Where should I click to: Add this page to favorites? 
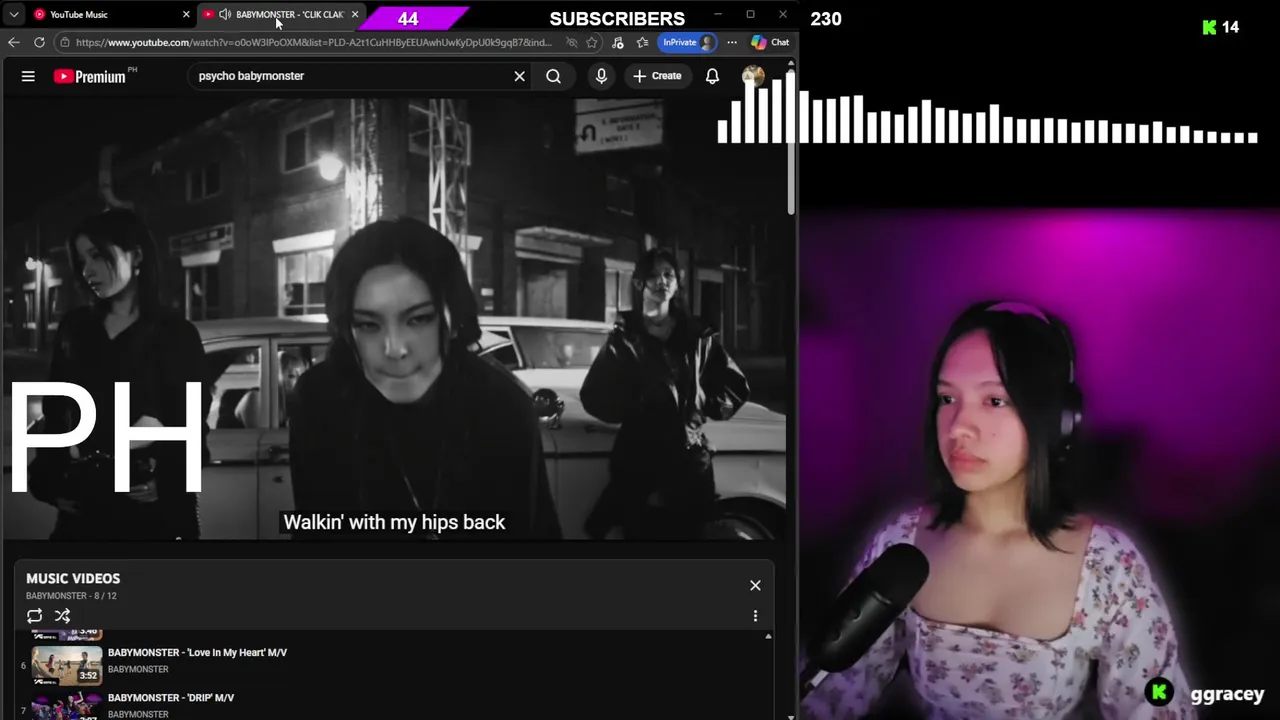[592, 42]
